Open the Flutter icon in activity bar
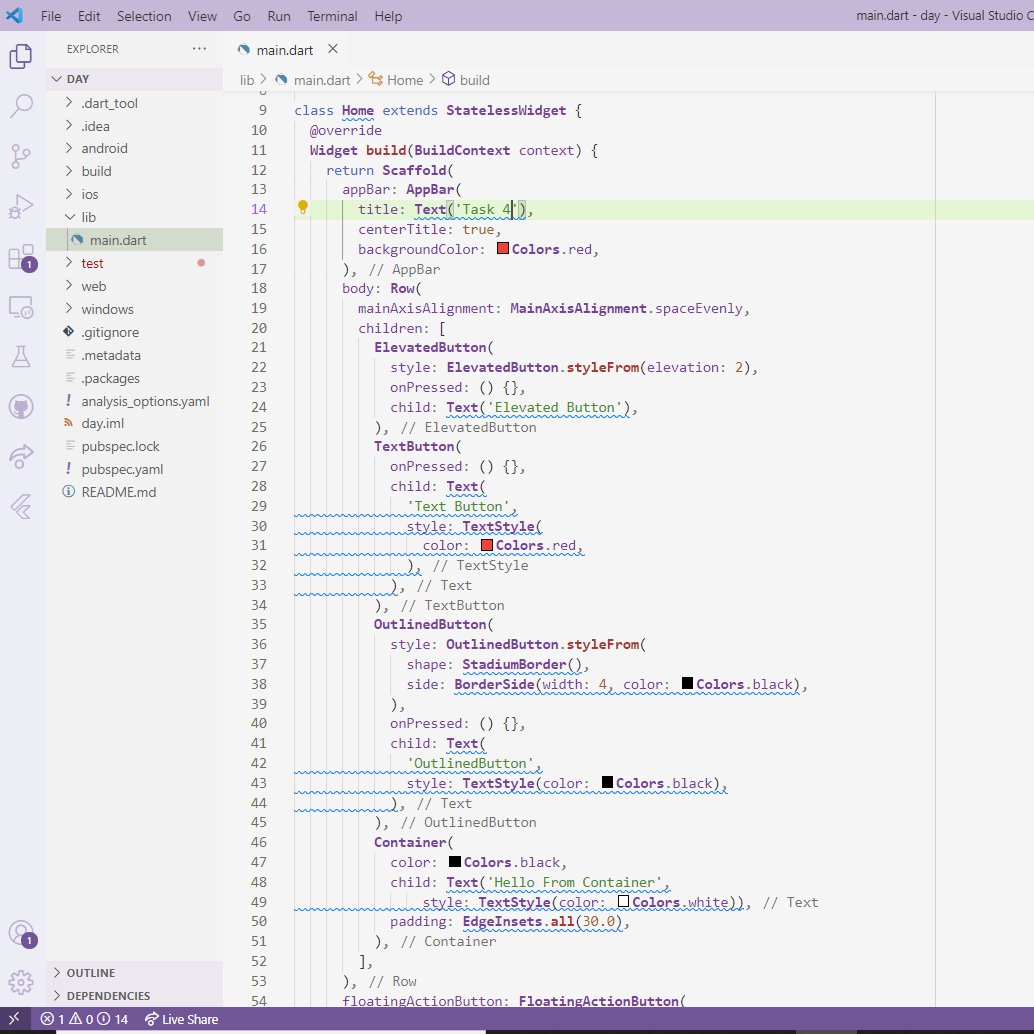Viewport: 1034px width, 1034px height. pyautogui.click(x=21, y=506)
